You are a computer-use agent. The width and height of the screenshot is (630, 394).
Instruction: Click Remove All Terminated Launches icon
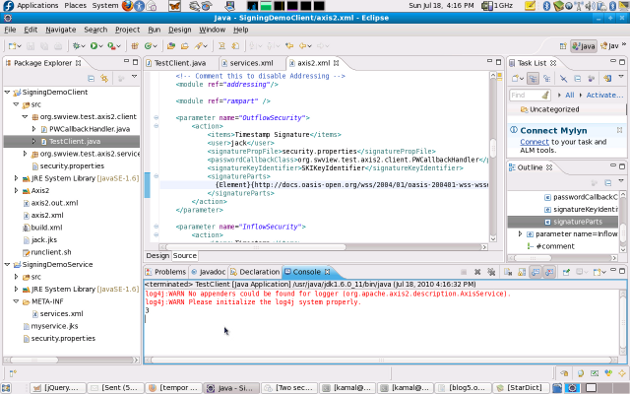pyautogui.click(x=491, y=272)
